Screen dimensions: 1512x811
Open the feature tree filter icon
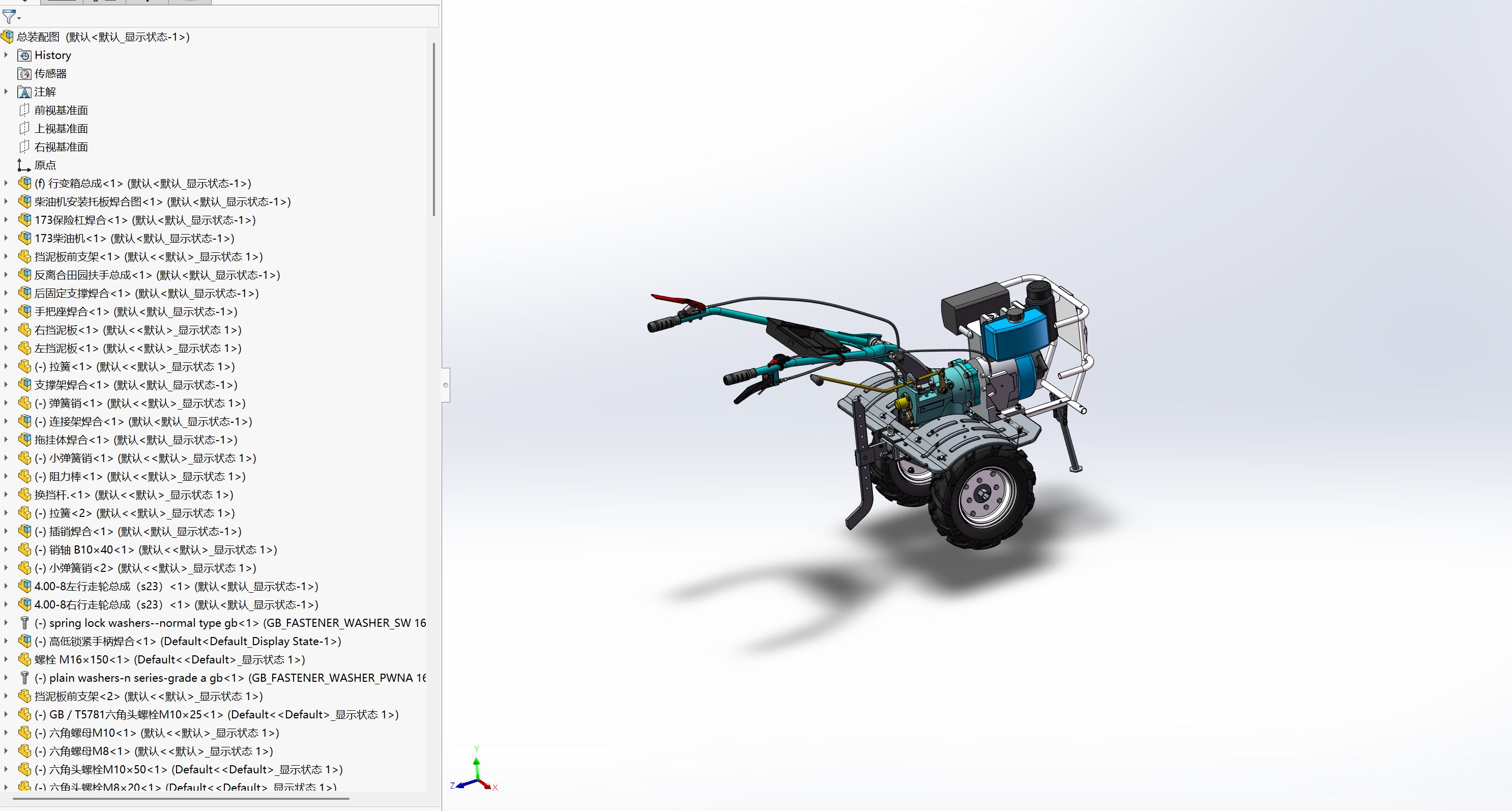click(8, 17)
